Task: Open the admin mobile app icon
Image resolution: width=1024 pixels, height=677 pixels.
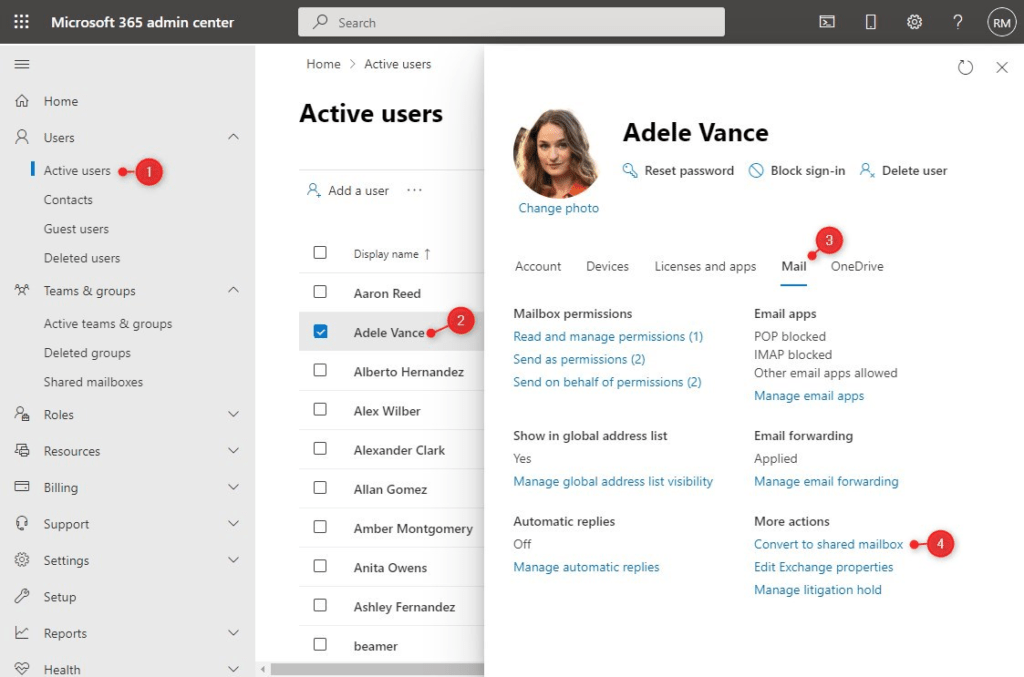Action: (870, 21)
